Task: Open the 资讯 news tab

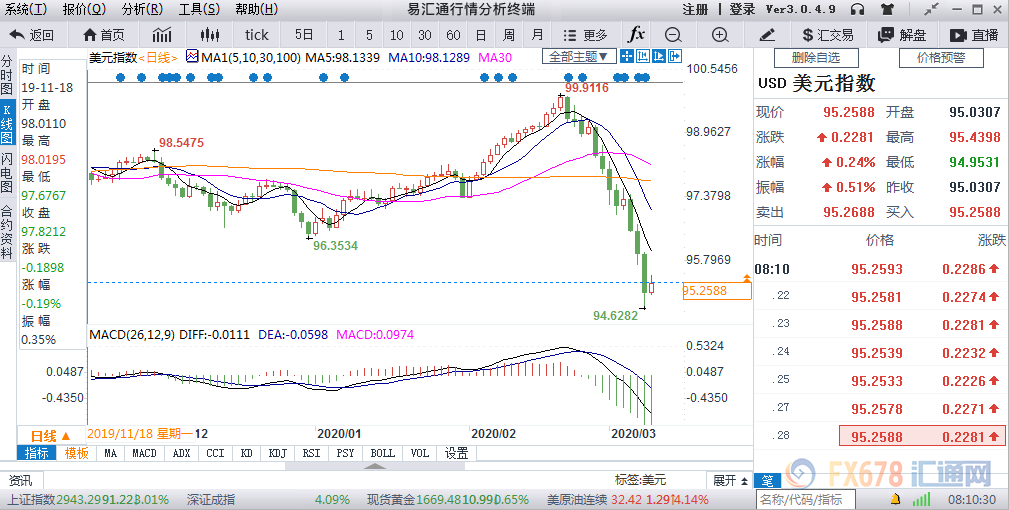Action: (x=21, y=480)
